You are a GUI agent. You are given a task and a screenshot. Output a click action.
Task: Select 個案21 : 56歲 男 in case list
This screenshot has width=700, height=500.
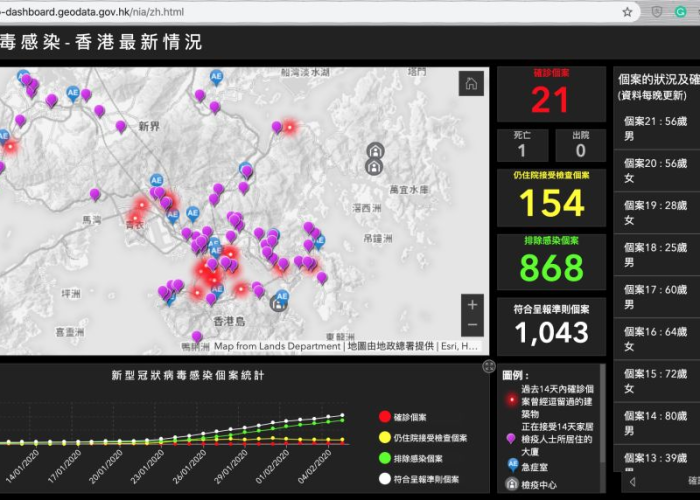click(x=657, y=128)
